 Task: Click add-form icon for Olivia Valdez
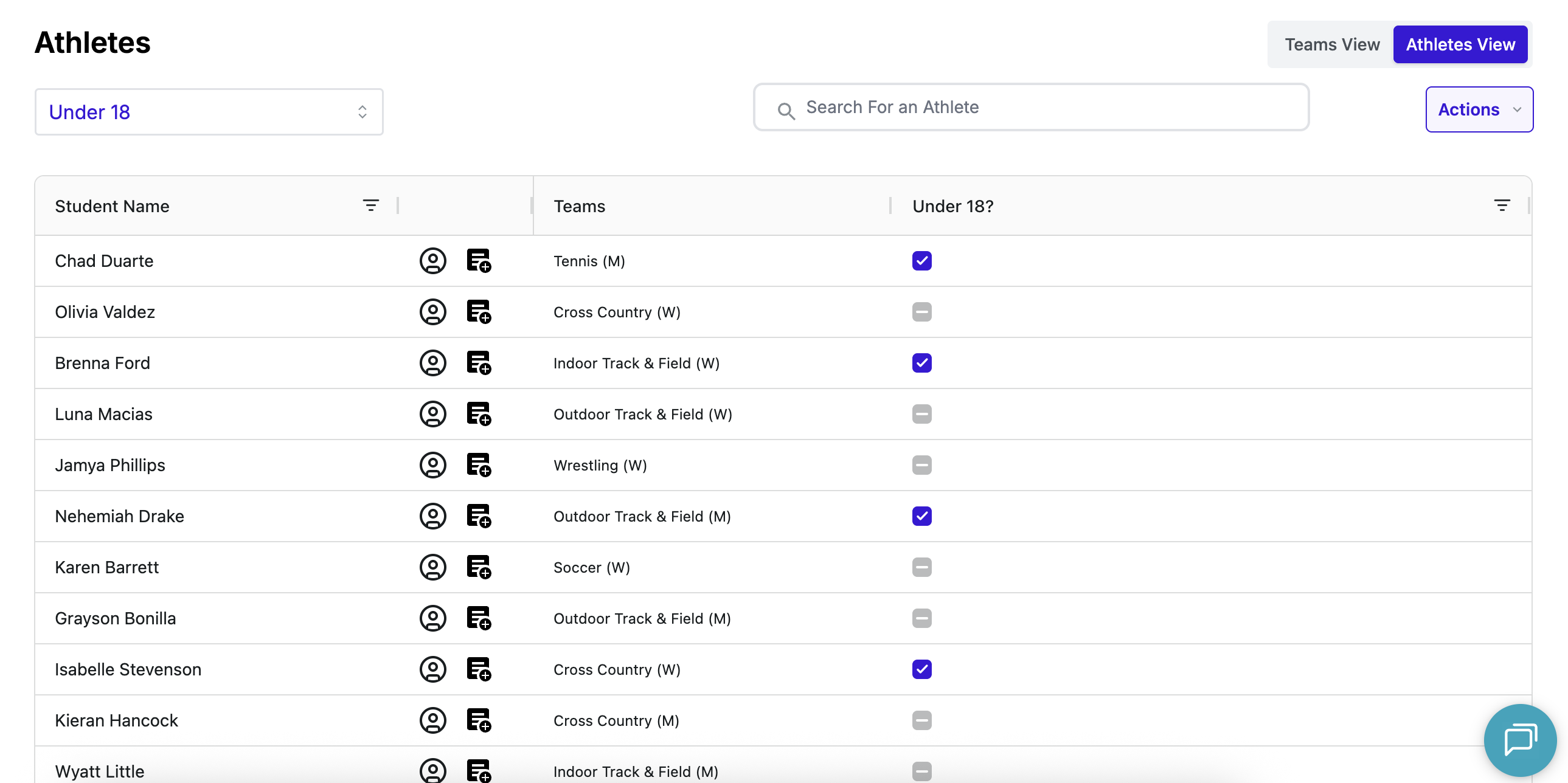point(479,312)
